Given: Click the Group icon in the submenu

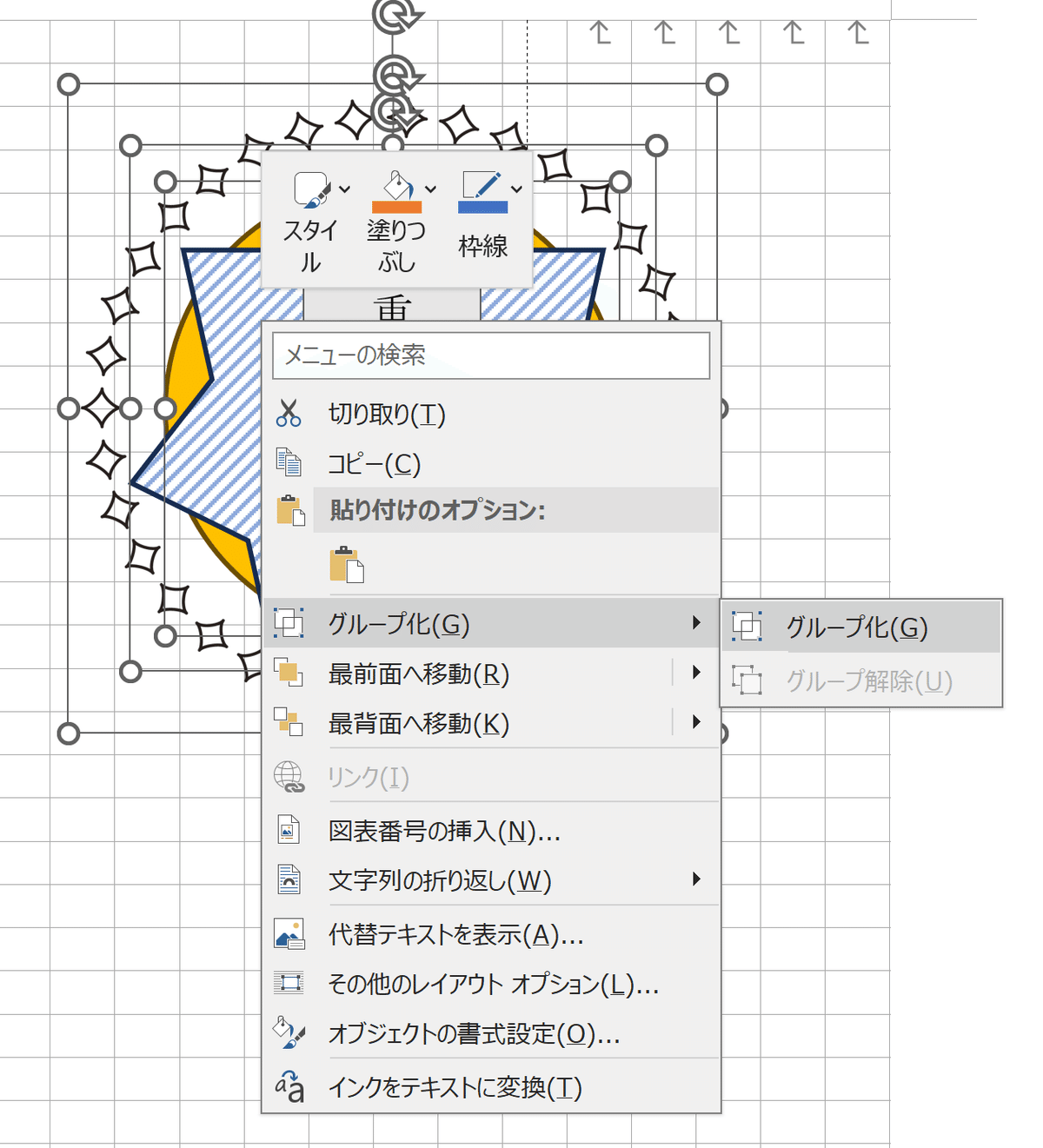Looking at the screenshot, I should [x=747, y=627].
